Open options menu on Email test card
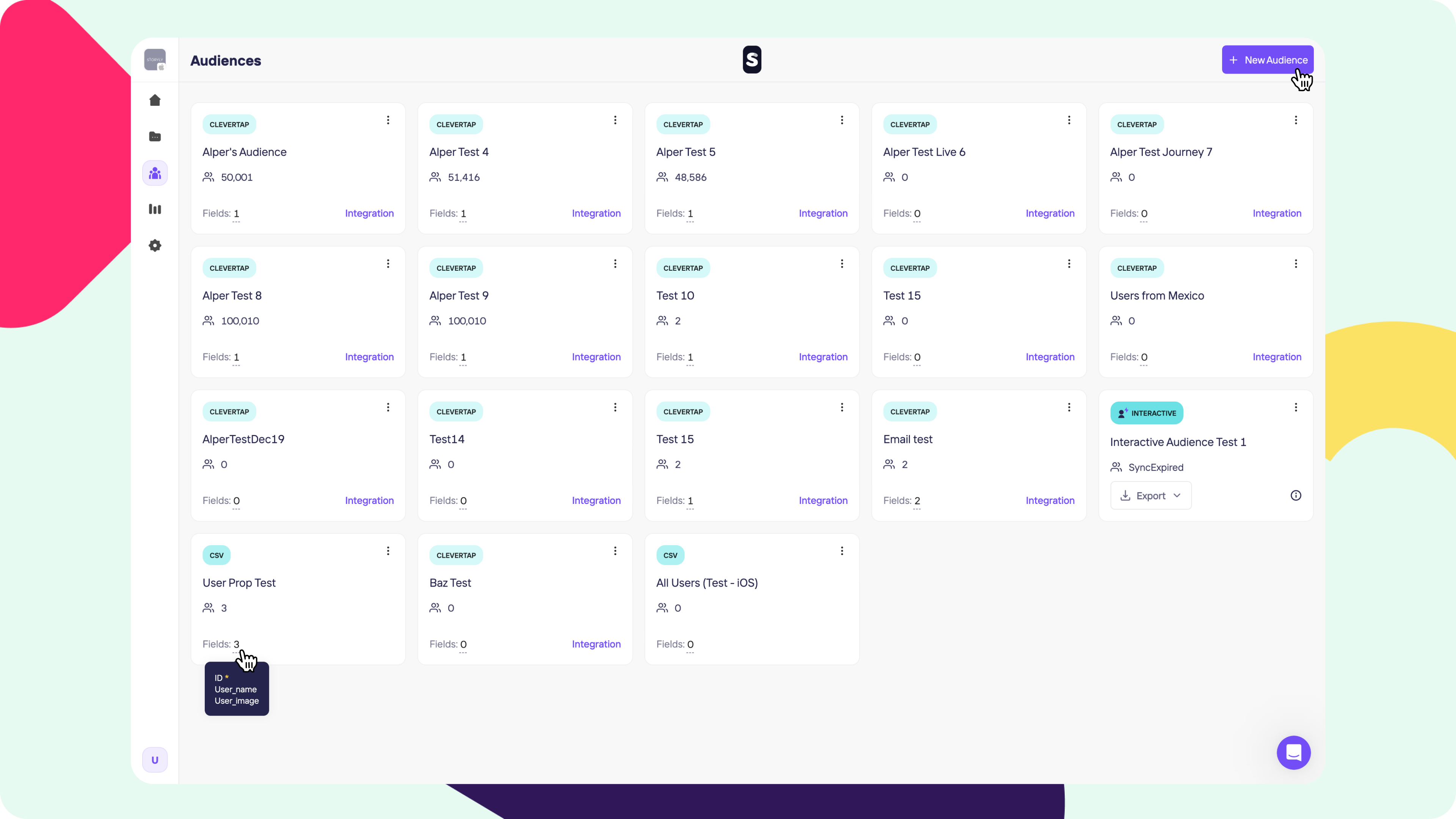Image resolution: width=1456 pixels, height=819 pixels. (1069, 407)
